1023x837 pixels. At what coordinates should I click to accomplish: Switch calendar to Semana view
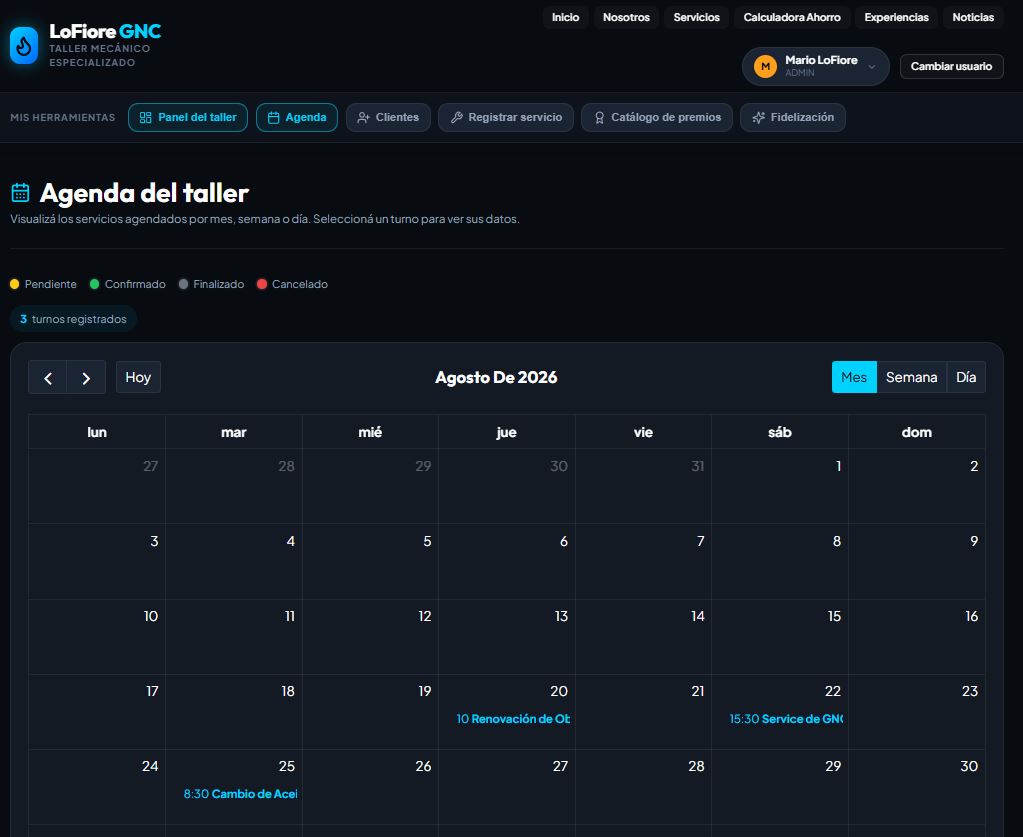[x=911, y=378]
